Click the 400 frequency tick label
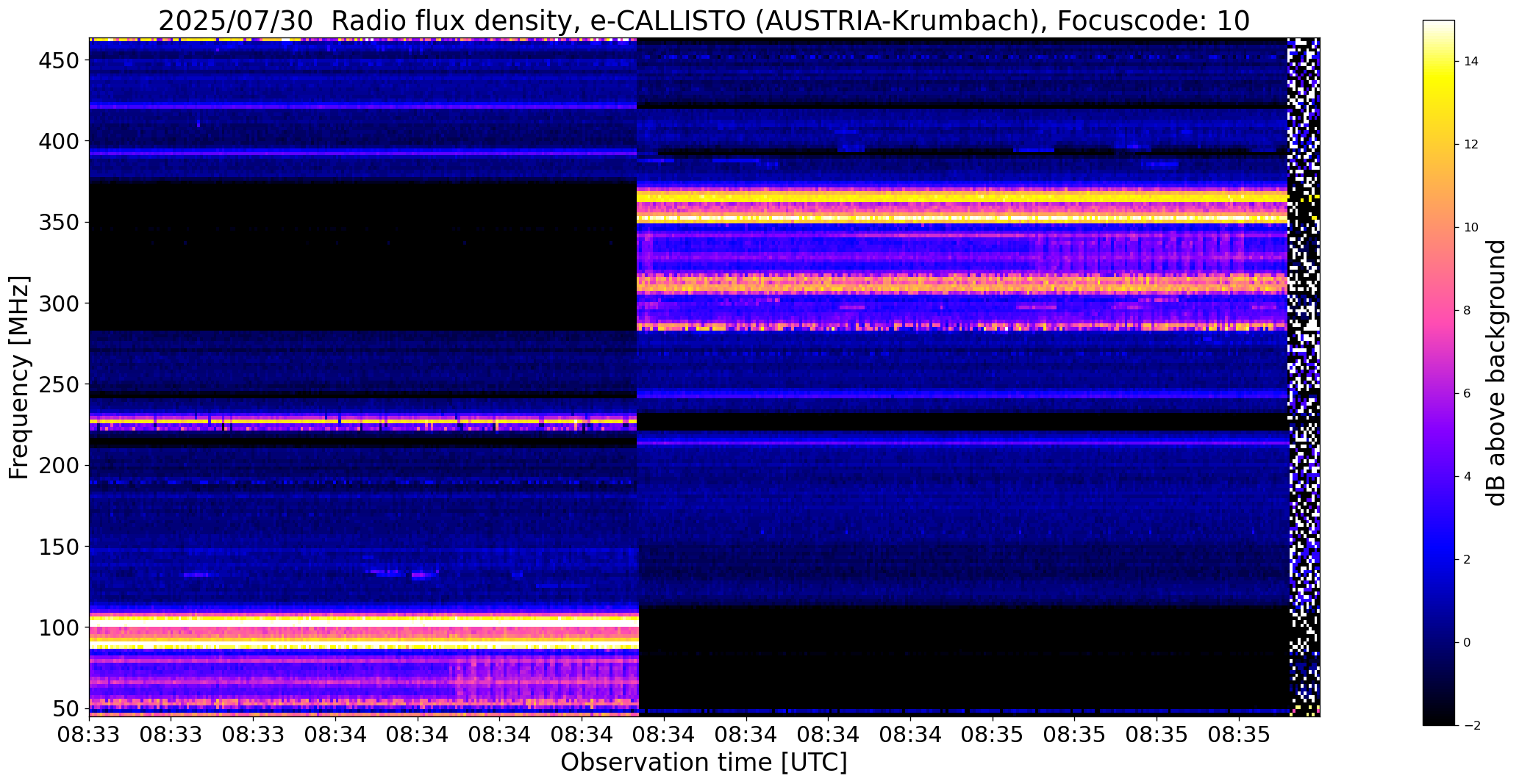Viewport: 1519px width, 784px height. click(x=58, y=141)
